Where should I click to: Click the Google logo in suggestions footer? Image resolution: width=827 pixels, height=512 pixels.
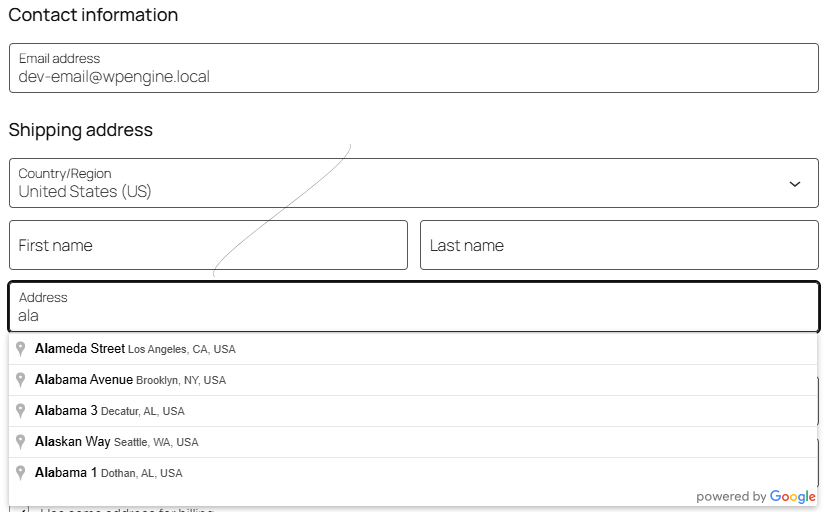(x=793, y=497)
